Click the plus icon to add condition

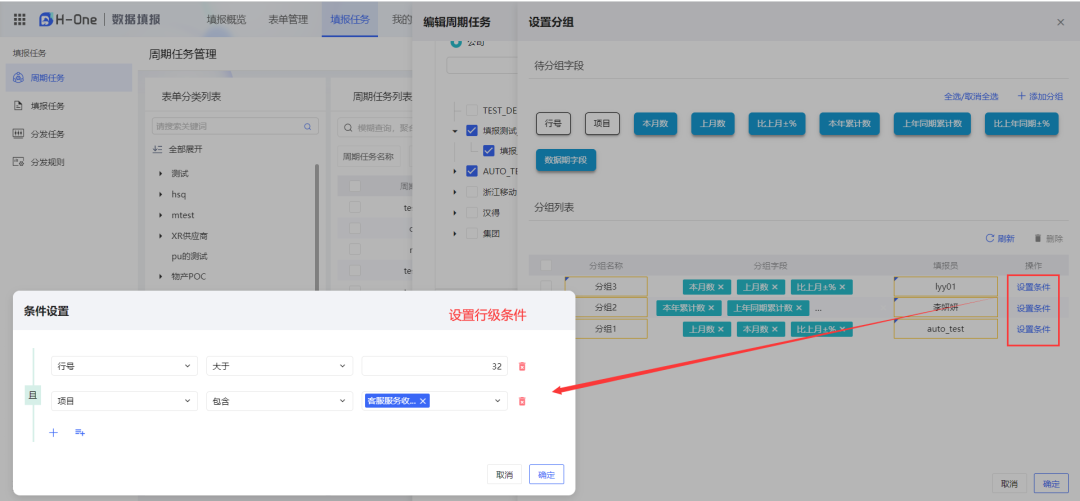pyautogui.click(x=54, y=432)
